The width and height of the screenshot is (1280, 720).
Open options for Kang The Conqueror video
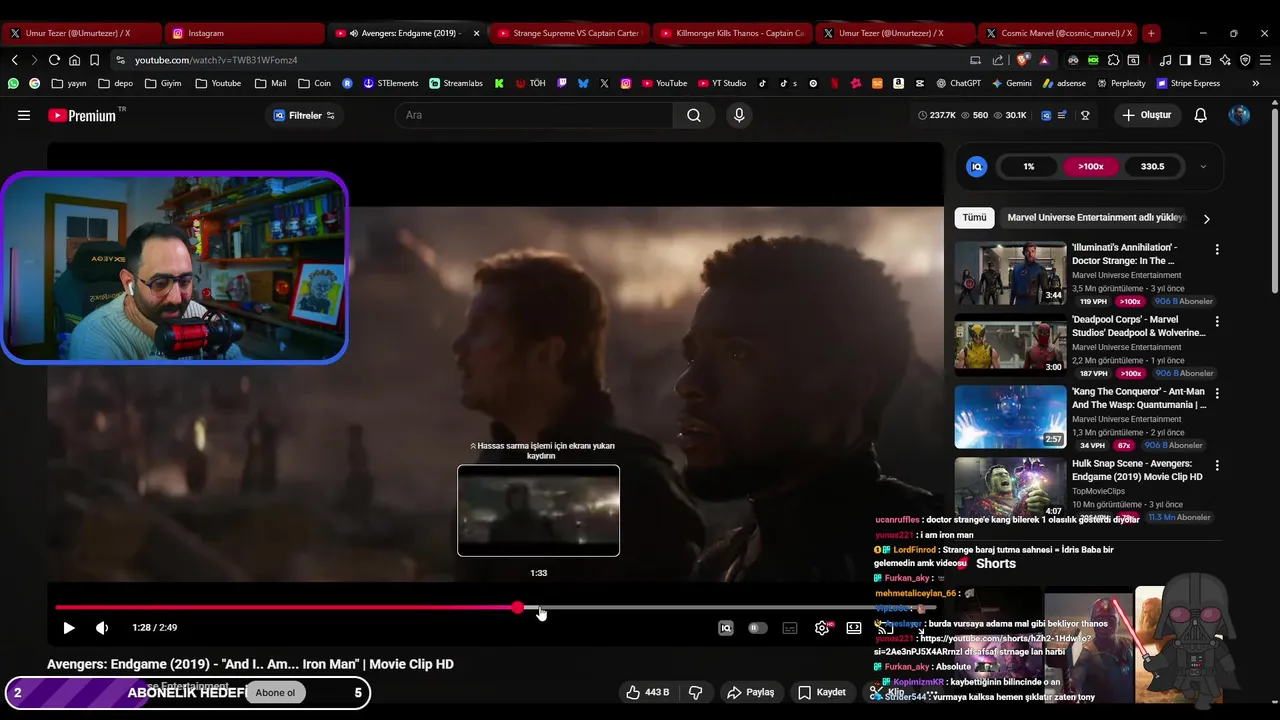coord(1217,394)
